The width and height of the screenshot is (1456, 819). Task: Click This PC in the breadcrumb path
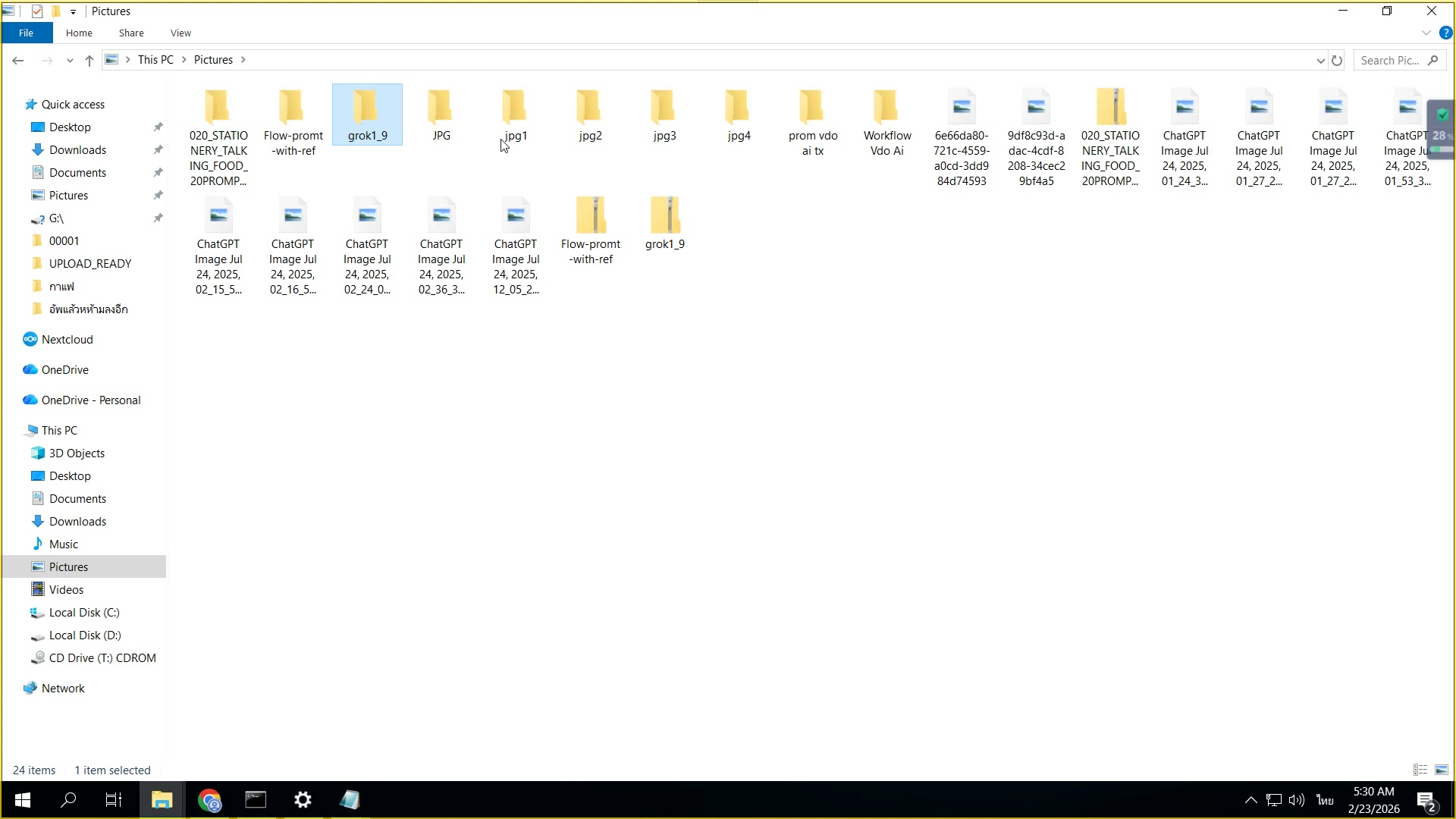click(x=155, y=60)
